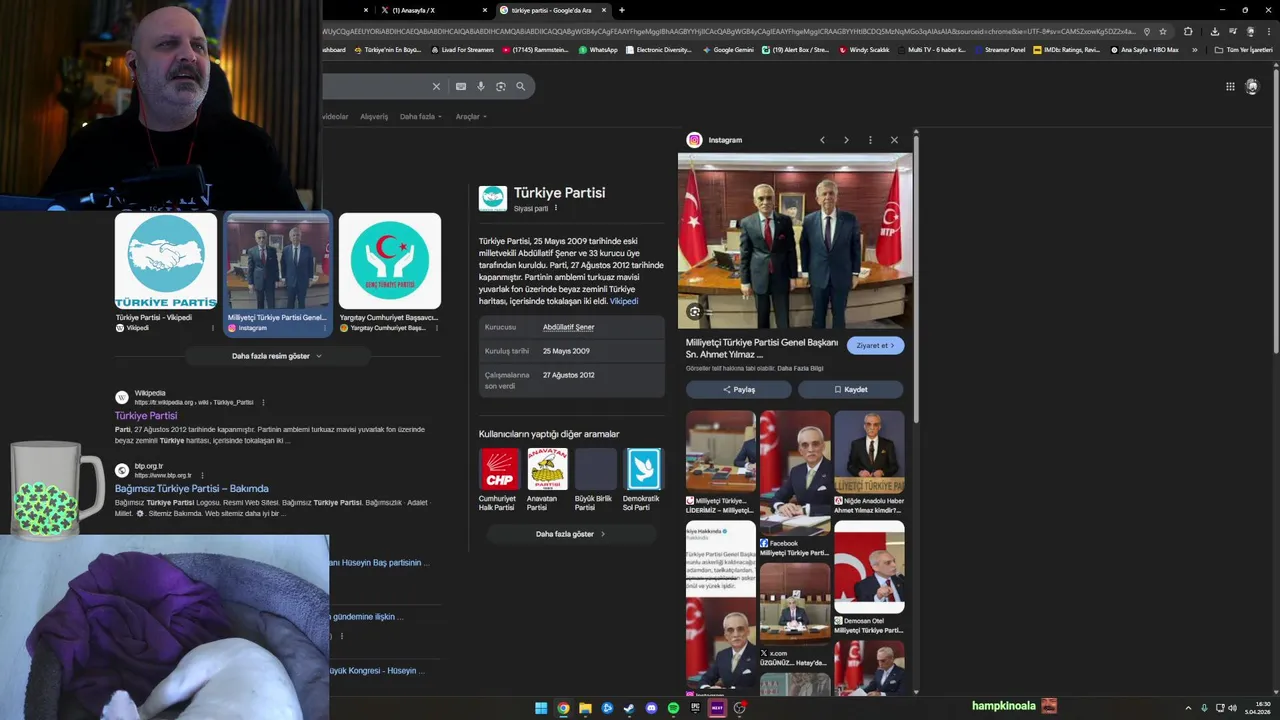The image size is (1280, 720).
Task: Submit search using the magnifier icon
Action: click(x=520, y=87)
